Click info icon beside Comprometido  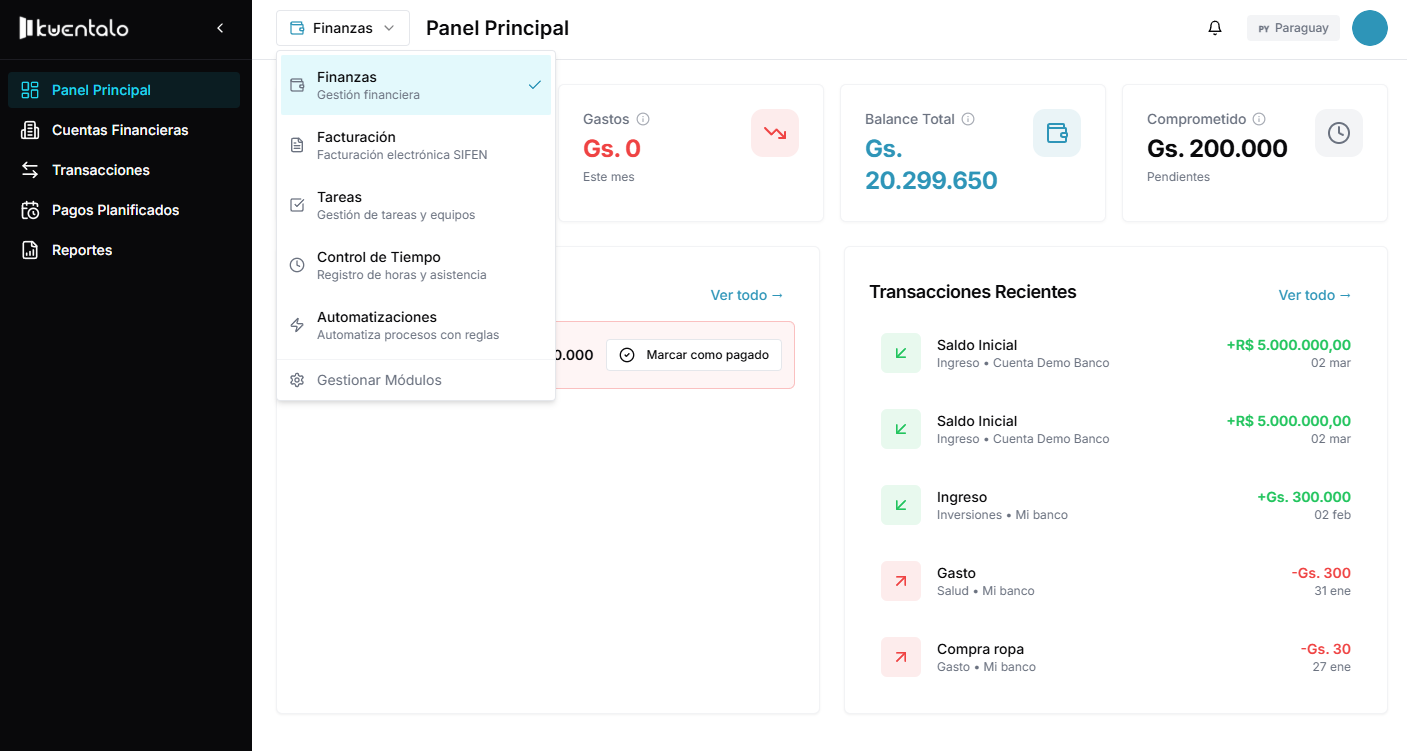[1259, 119]
